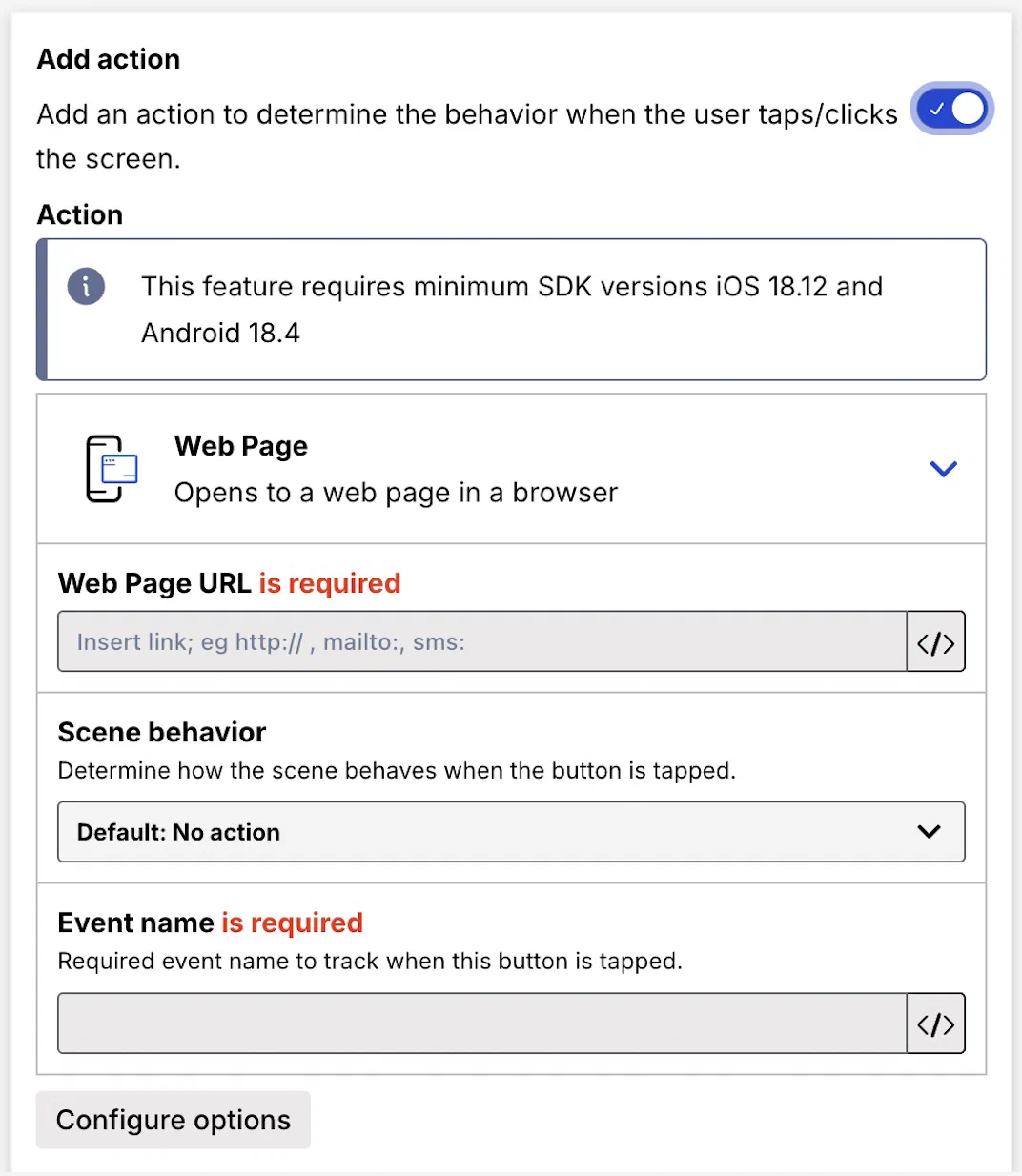This screenshot has height=1176, width=1022.
Task: Click the Web Page URL input field
Action: click(481, 641)
